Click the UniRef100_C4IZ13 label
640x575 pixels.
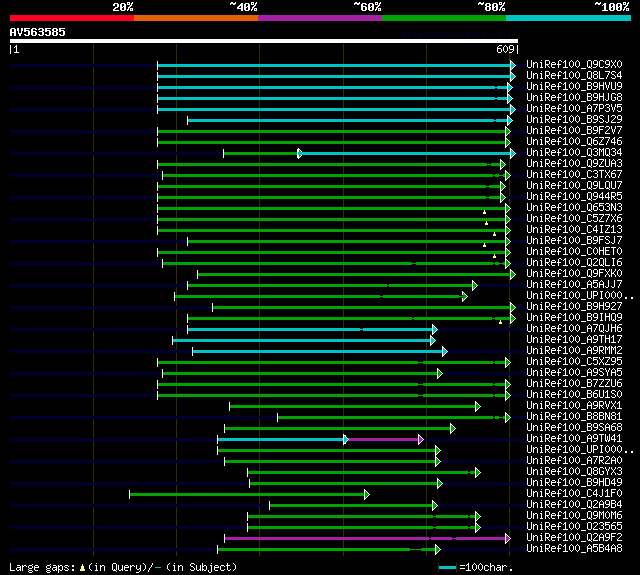pos(574,230)
